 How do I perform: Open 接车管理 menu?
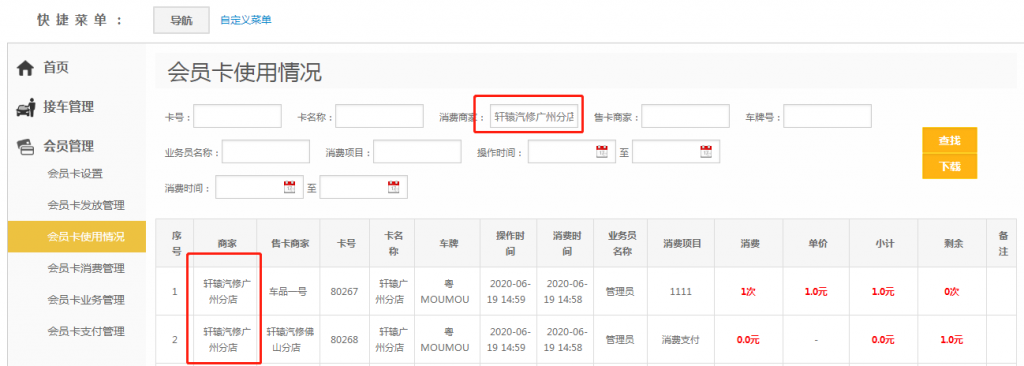coord(69,107)
